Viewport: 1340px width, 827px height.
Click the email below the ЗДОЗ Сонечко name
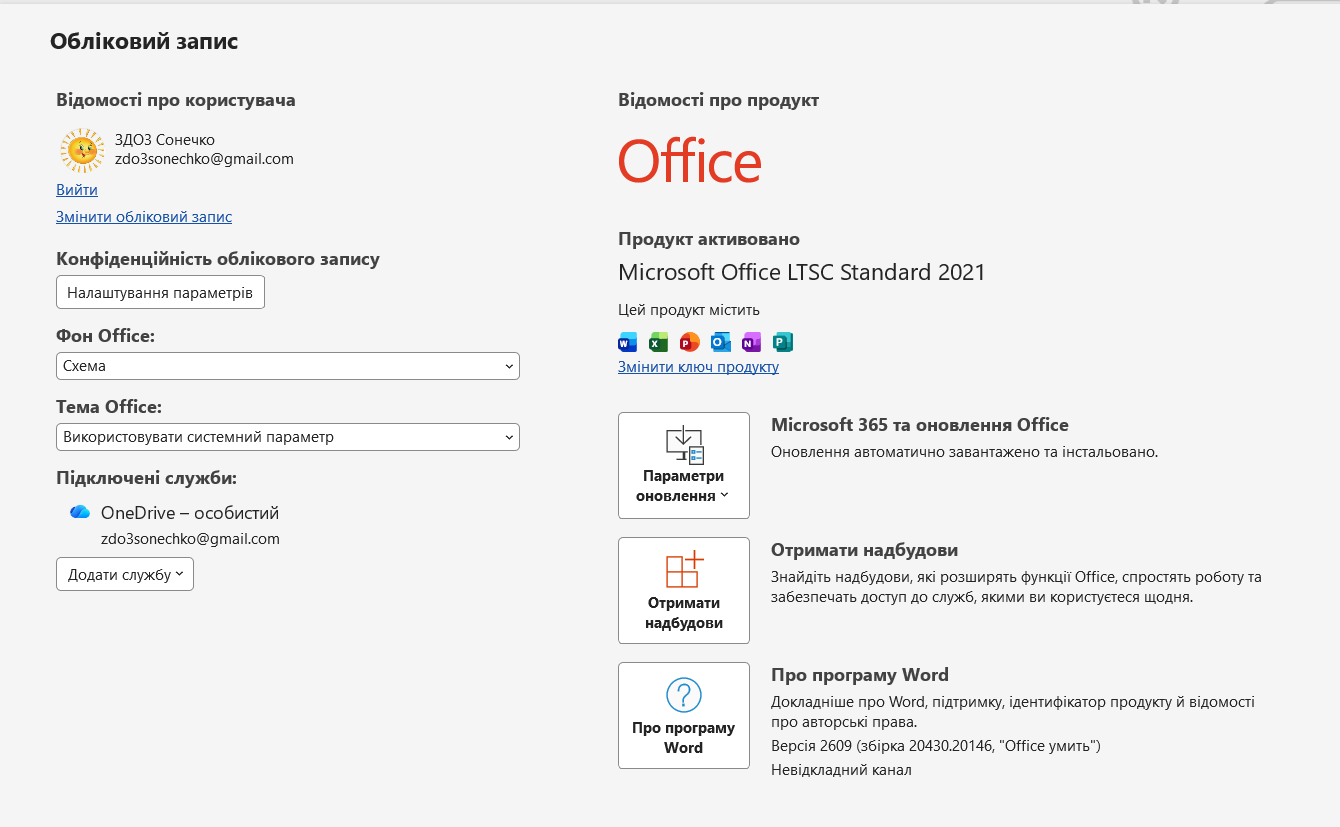[204, 158]
